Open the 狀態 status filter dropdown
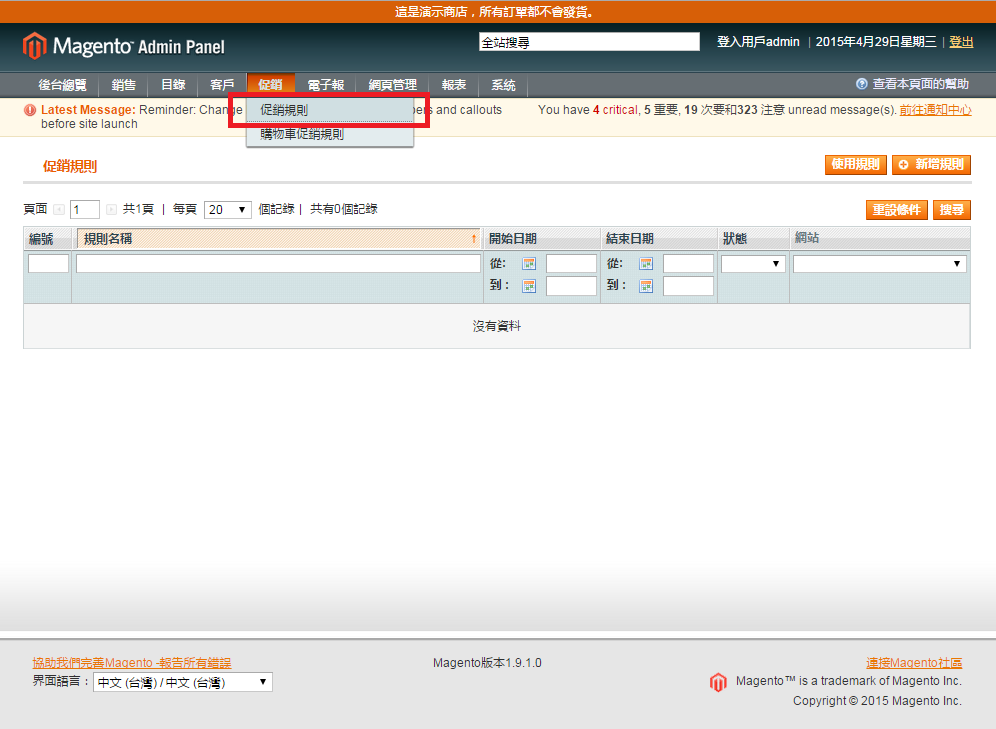Image resolution: width=996 pixels, height=729 pixels. 752,264
